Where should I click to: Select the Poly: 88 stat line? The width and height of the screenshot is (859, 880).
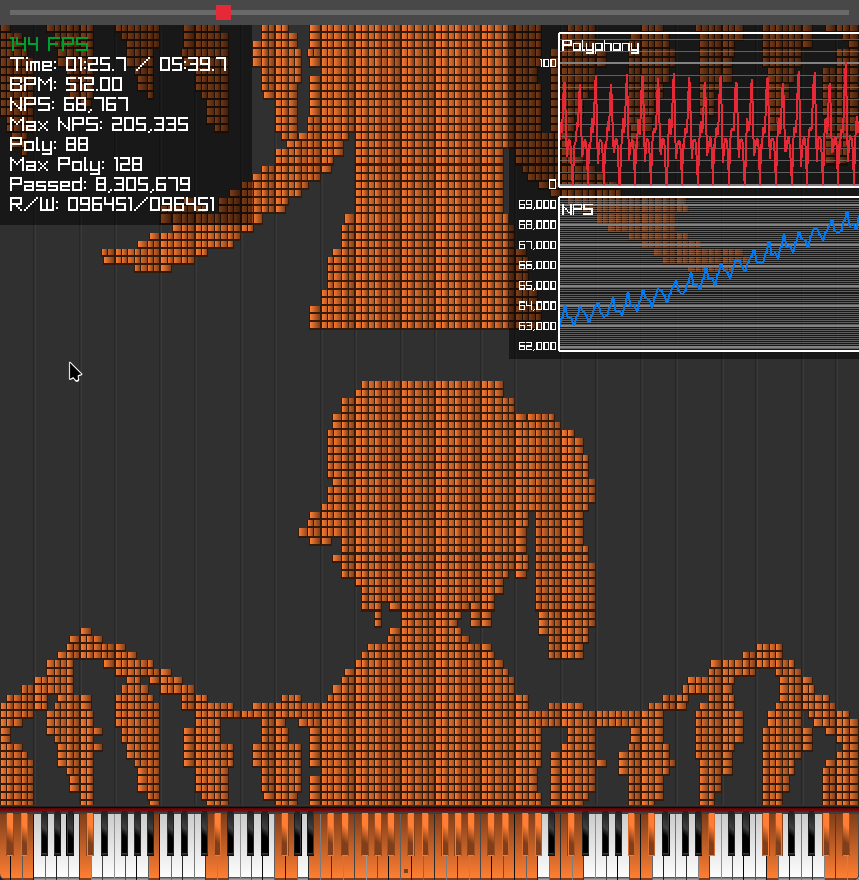(49, 145)
